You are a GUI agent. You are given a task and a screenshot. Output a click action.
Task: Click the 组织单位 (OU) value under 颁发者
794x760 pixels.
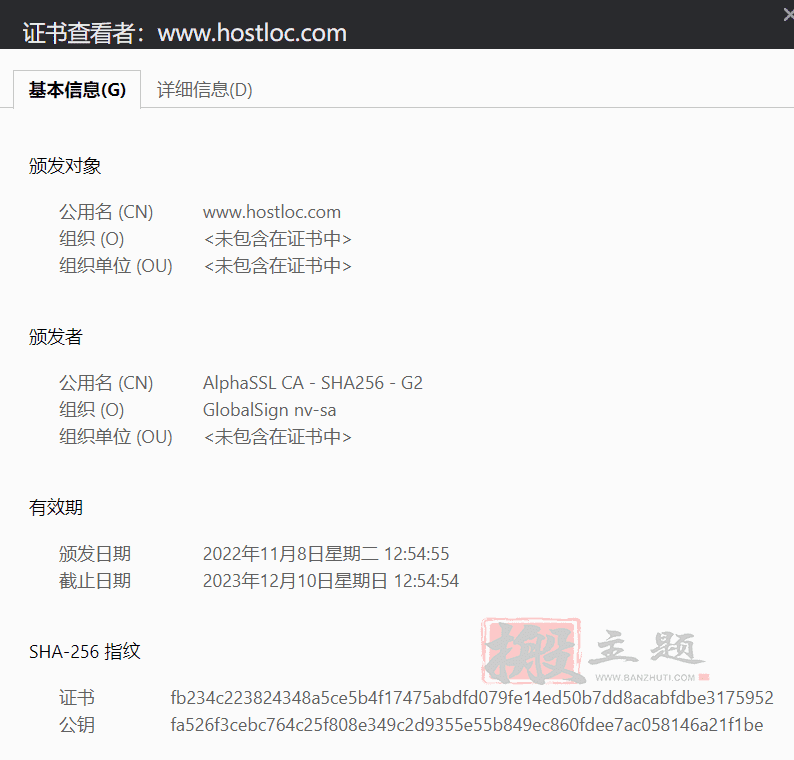[x=277, y=437]
